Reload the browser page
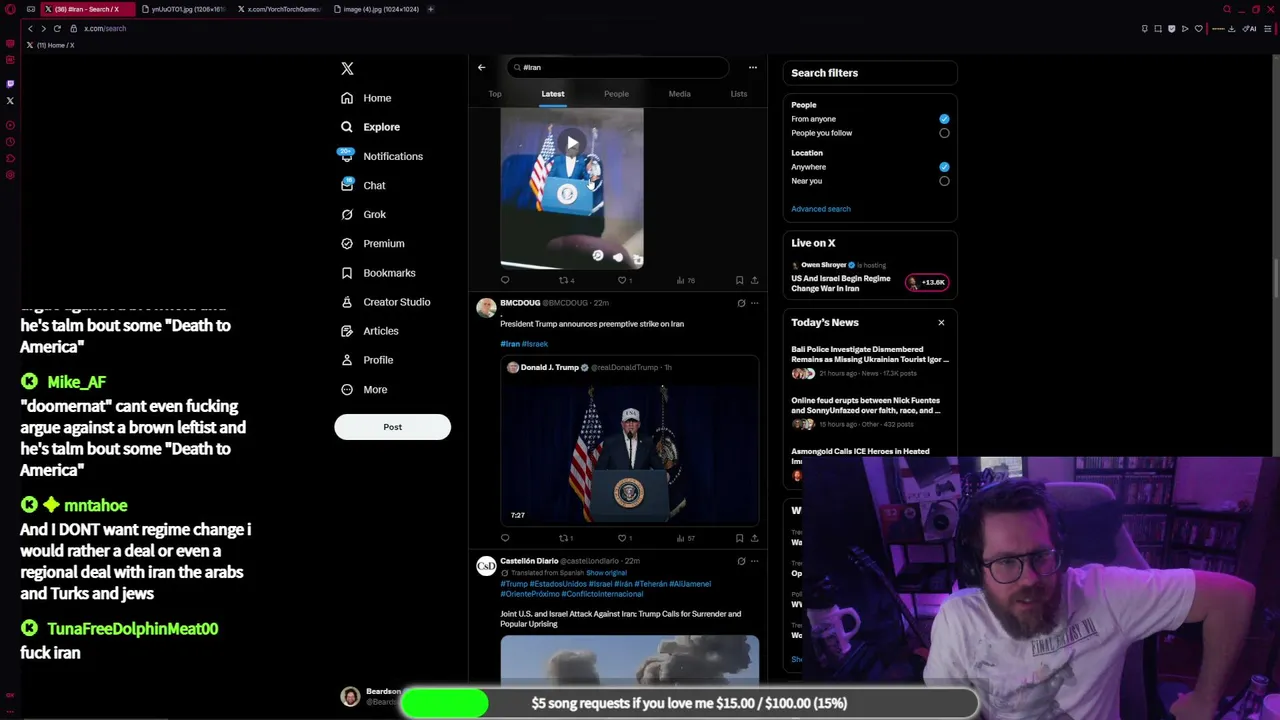1280x720 pixels. click(57, 28)
